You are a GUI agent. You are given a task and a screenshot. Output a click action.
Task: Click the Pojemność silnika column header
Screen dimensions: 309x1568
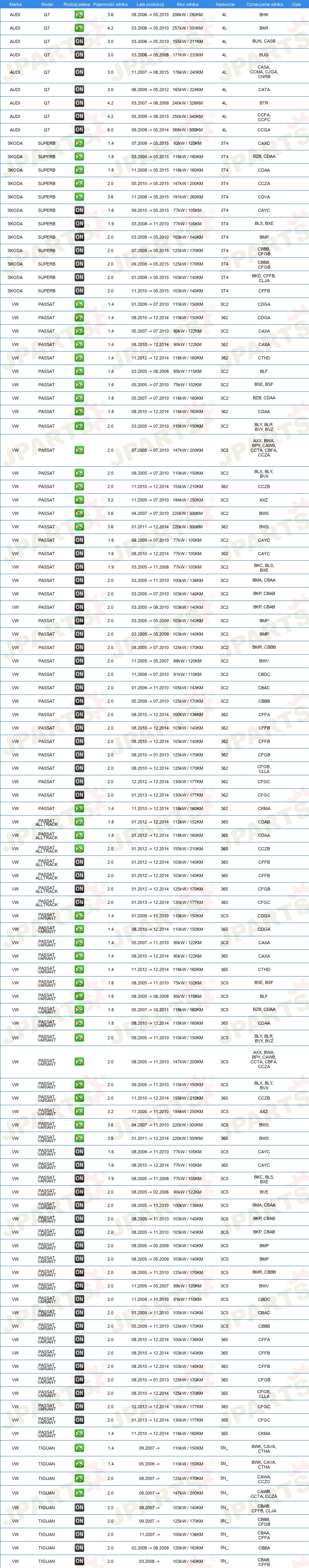(110, 4)
